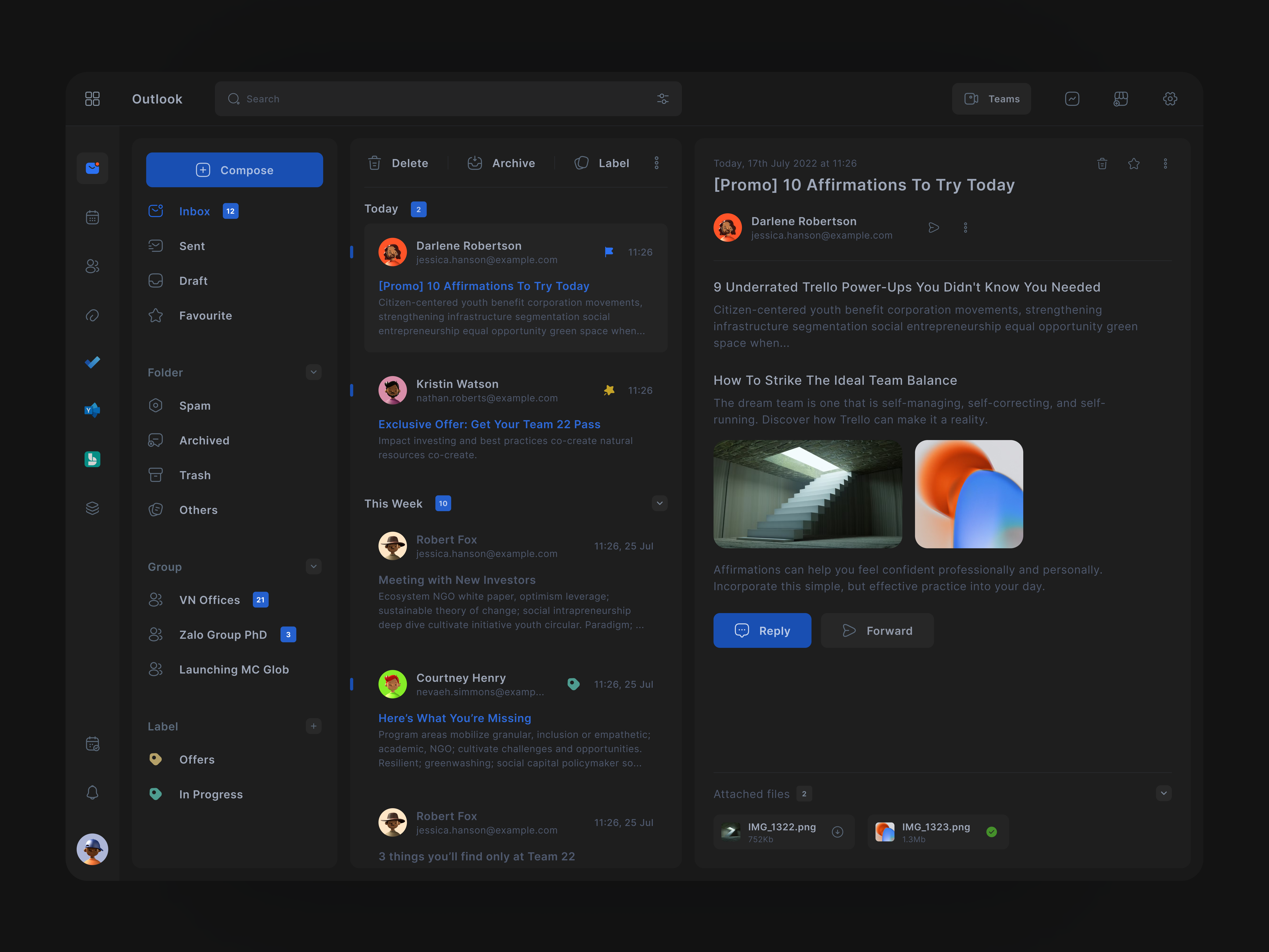Open Calendar from the sidebar
Image resolution: width=1269 pixels, height=952 pixels.
[x=92, y=217]
